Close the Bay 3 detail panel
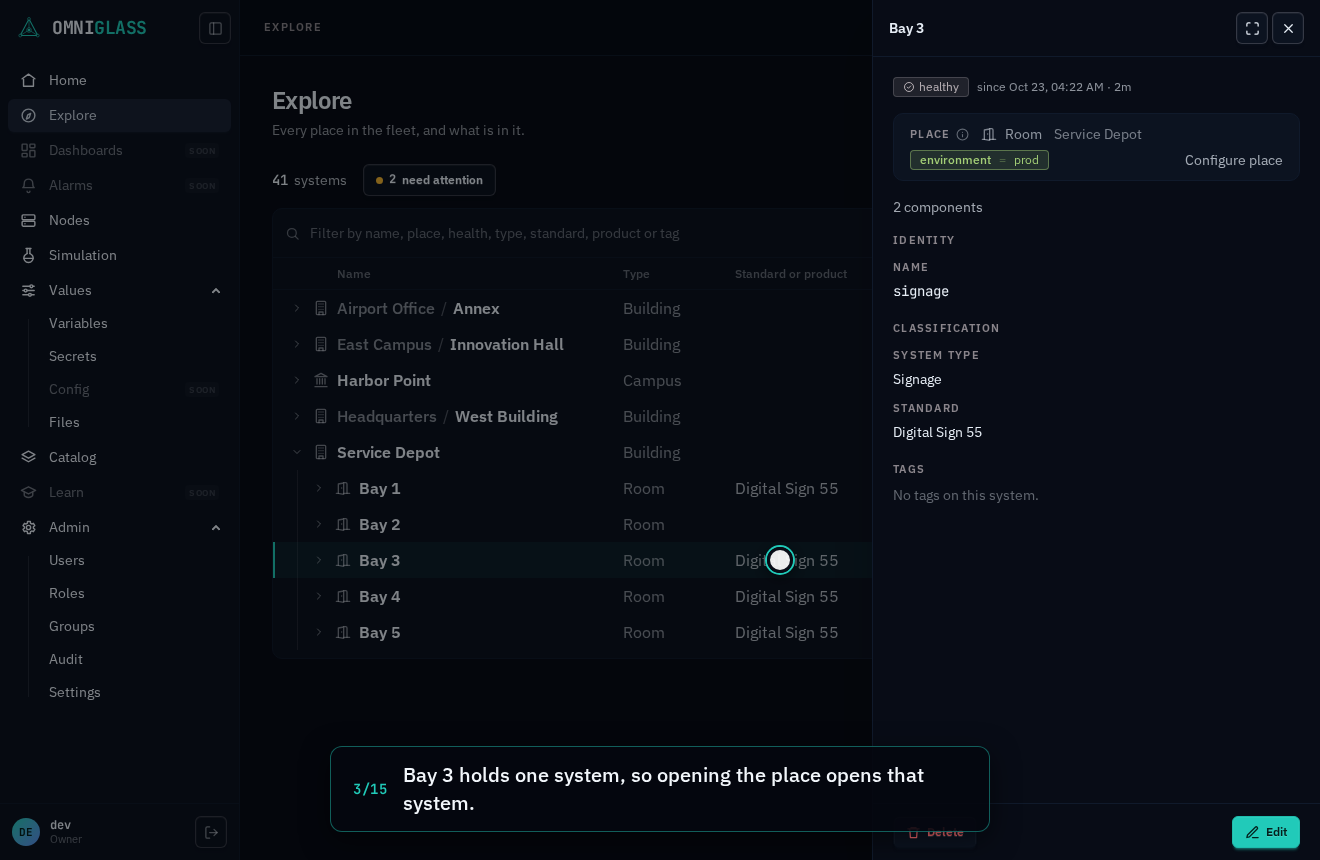The width and height of the screenshot is (1320, 860). coord(1288,28)
